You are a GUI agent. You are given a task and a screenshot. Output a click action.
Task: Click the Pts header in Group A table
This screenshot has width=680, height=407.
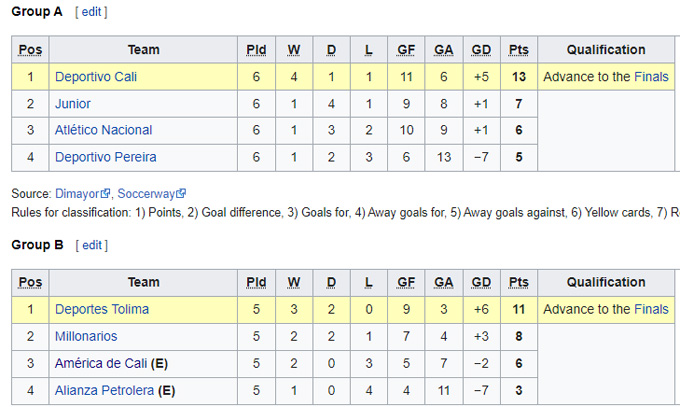click(518, 50)
